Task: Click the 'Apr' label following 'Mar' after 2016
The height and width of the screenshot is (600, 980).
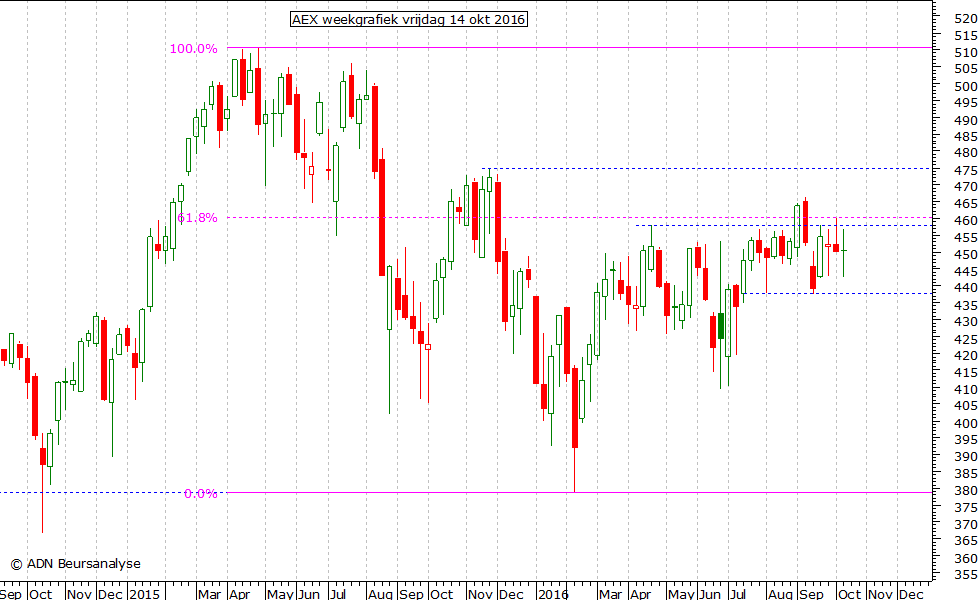Action: (x=641, y=593)
